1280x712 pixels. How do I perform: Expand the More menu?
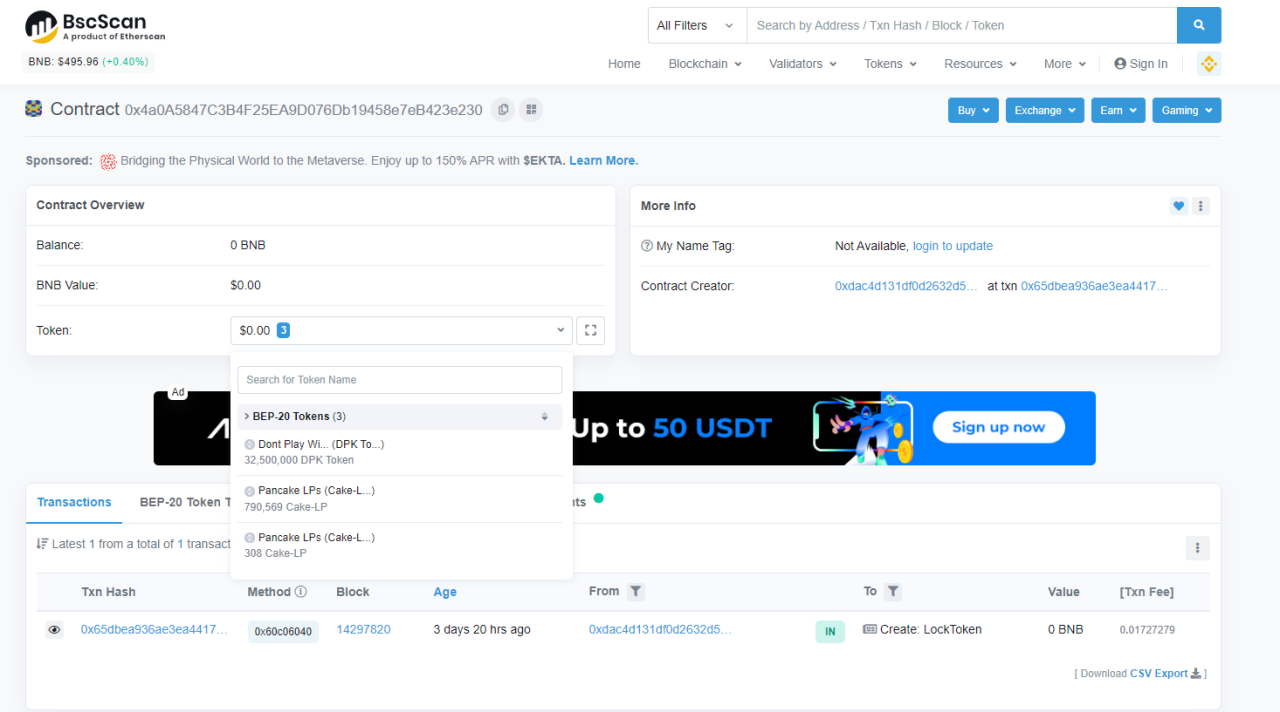click(1065, 64)
